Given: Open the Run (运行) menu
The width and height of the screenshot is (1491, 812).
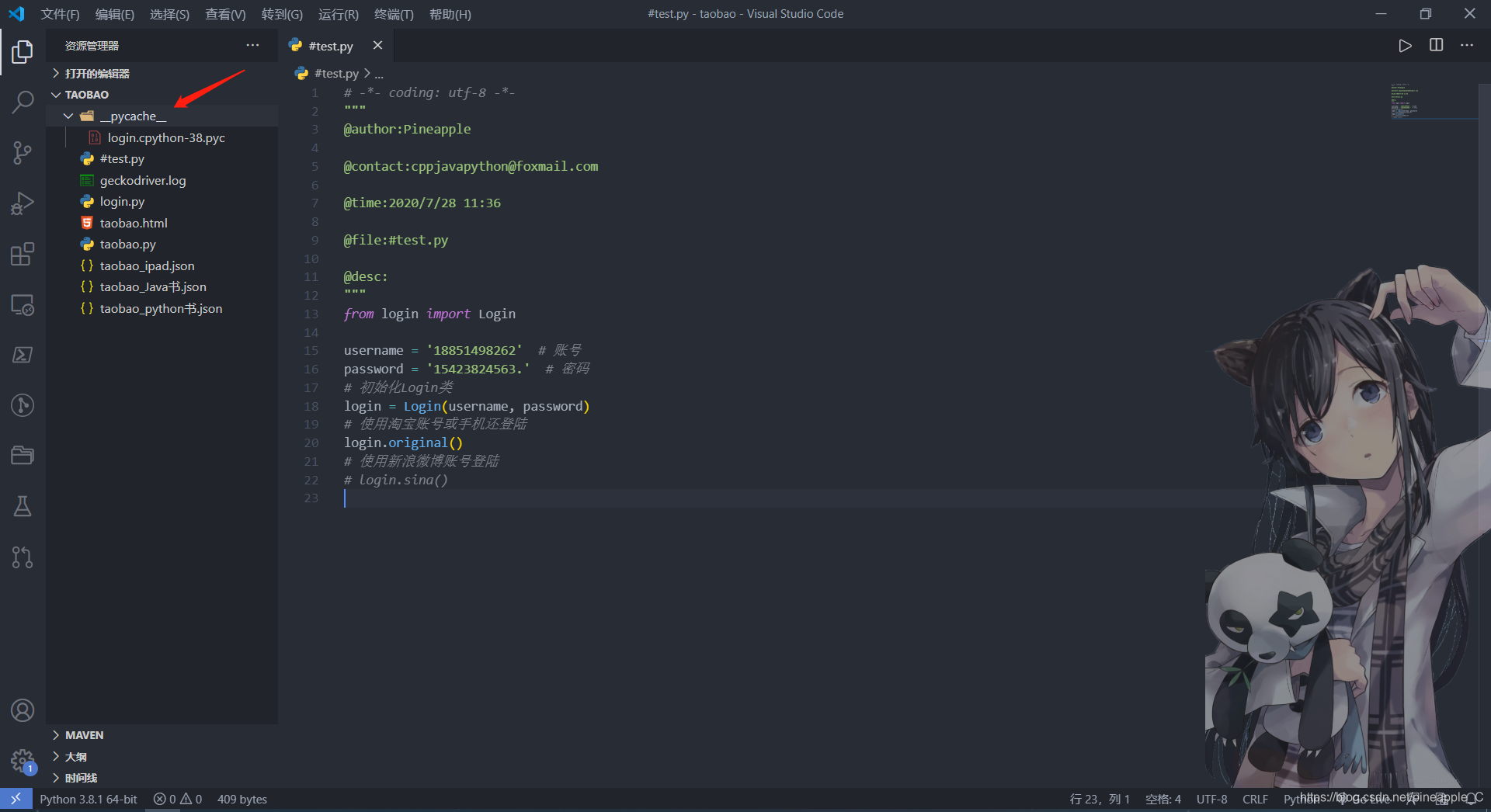Looking at the screenshot, I should (x=339, y=14).
